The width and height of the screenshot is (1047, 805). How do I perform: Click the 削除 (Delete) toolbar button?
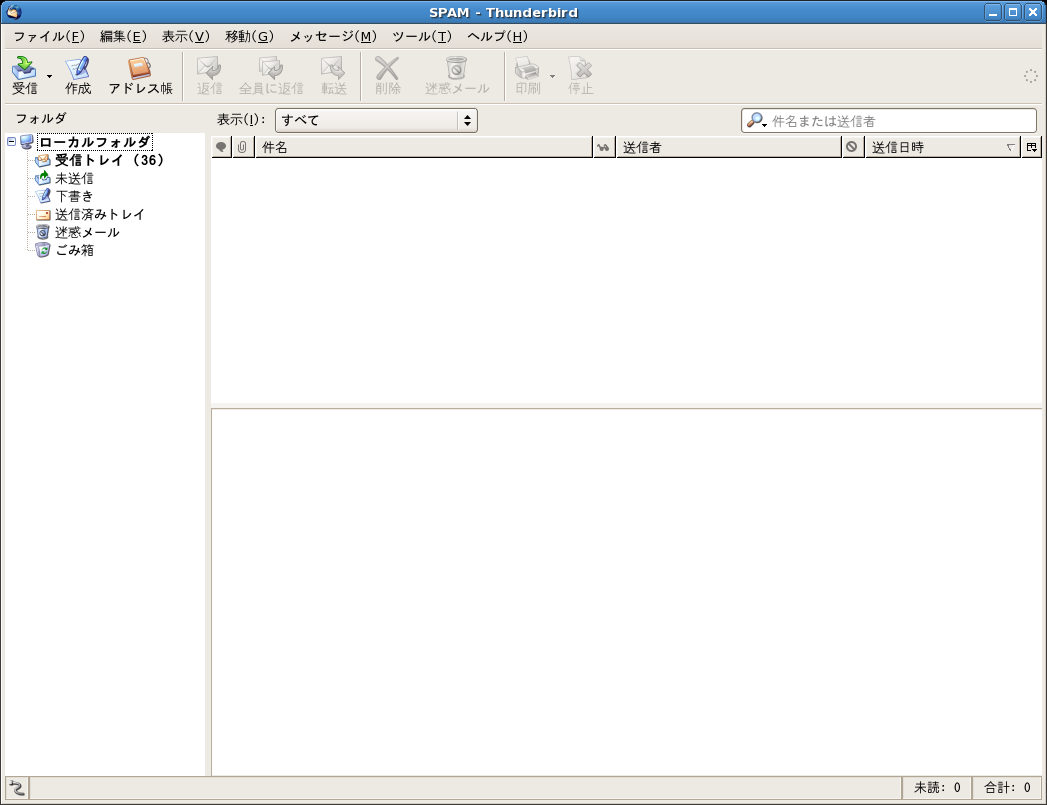click(387, 75)
